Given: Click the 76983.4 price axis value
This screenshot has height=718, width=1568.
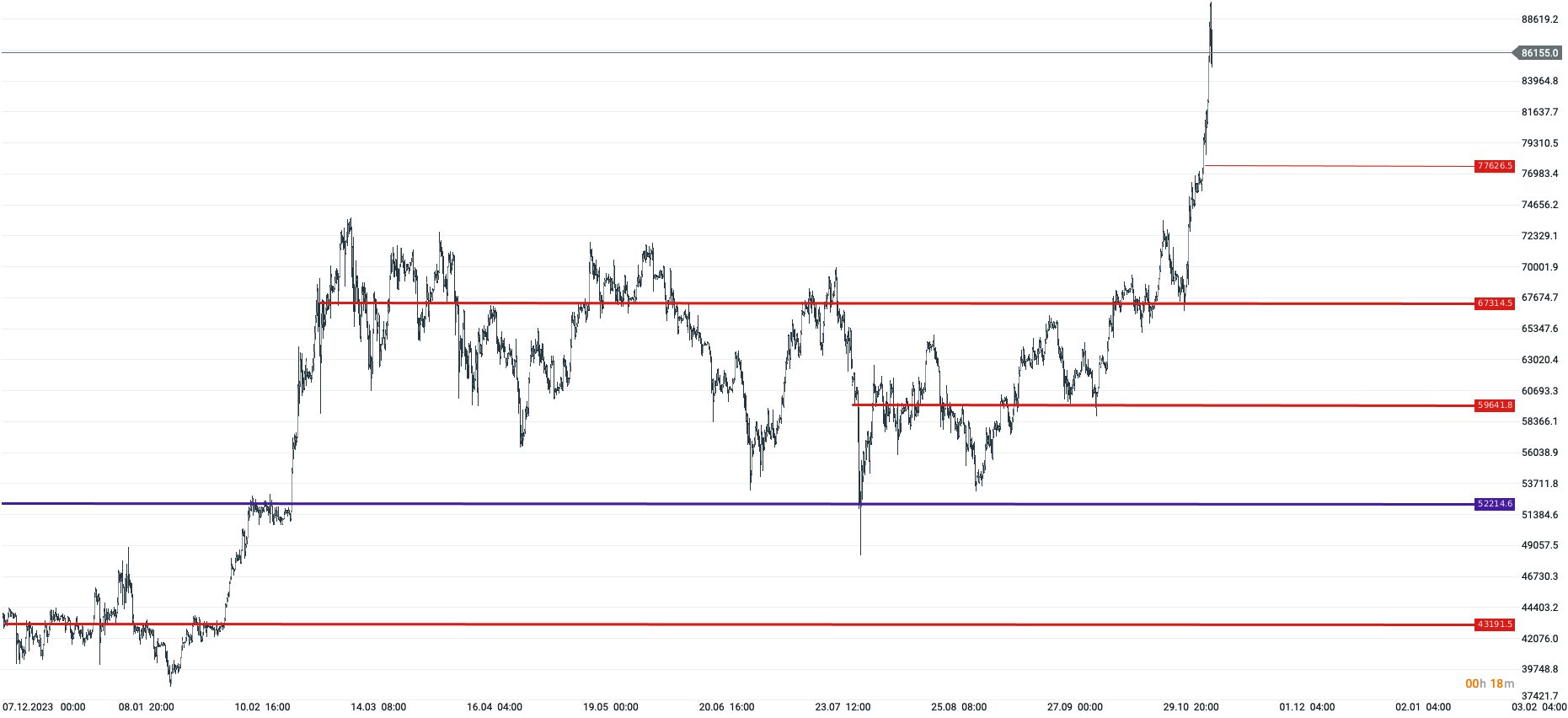Looking at the screenshot, I should click(1539, 174).
